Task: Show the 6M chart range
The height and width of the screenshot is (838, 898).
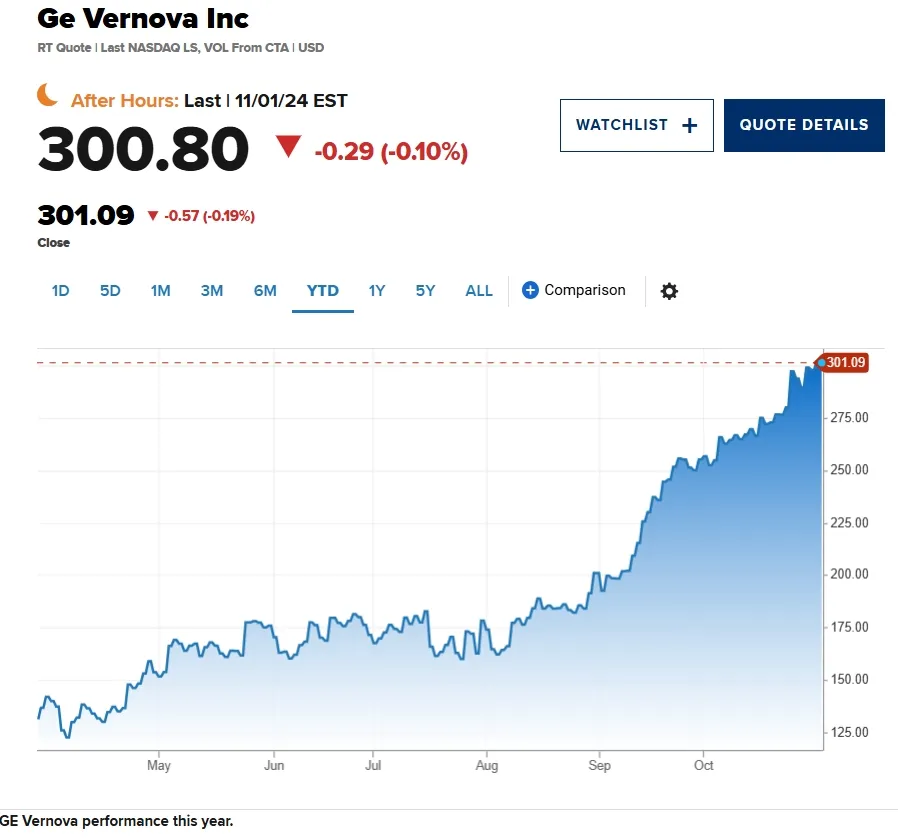Action: (x=265, y=291)
